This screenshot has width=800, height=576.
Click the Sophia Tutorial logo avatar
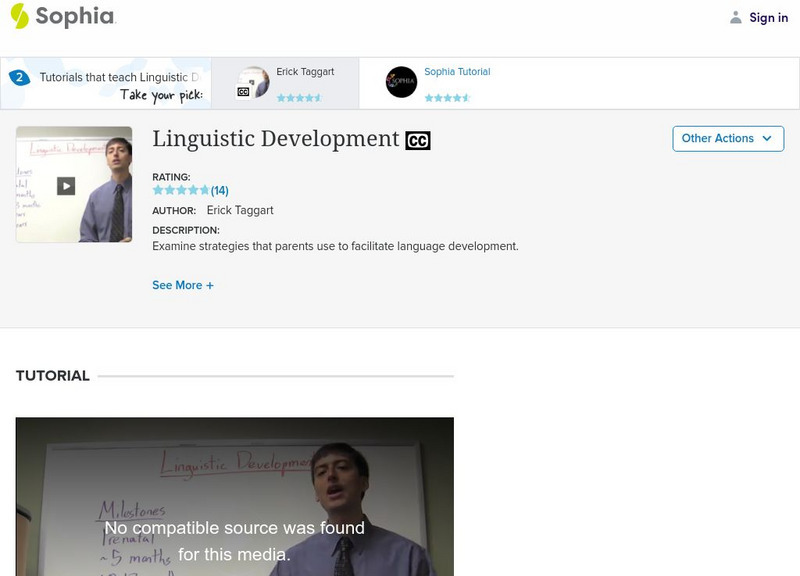coord(401,82)
